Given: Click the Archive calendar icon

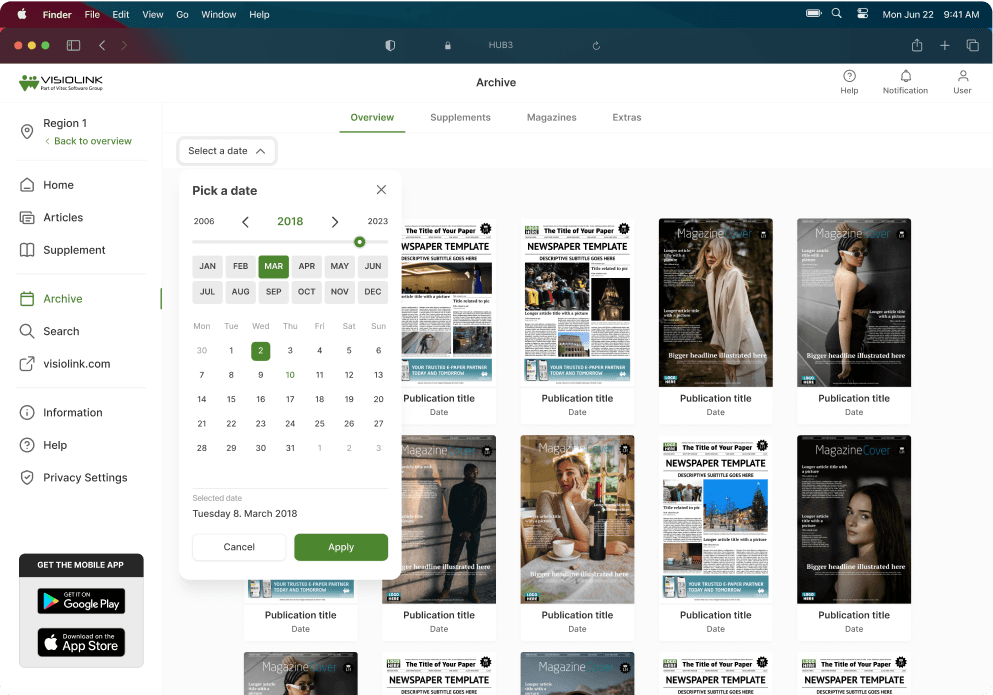Looking at the screenshot, I should (x=27, y=298).
